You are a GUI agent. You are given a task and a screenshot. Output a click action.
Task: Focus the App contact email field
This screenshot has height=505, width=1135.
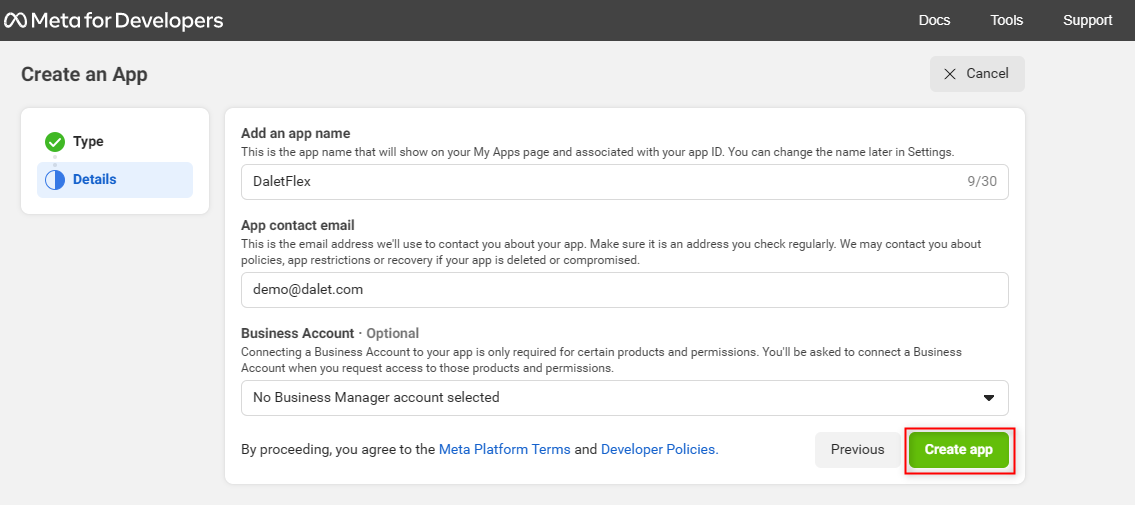(625, 289)
